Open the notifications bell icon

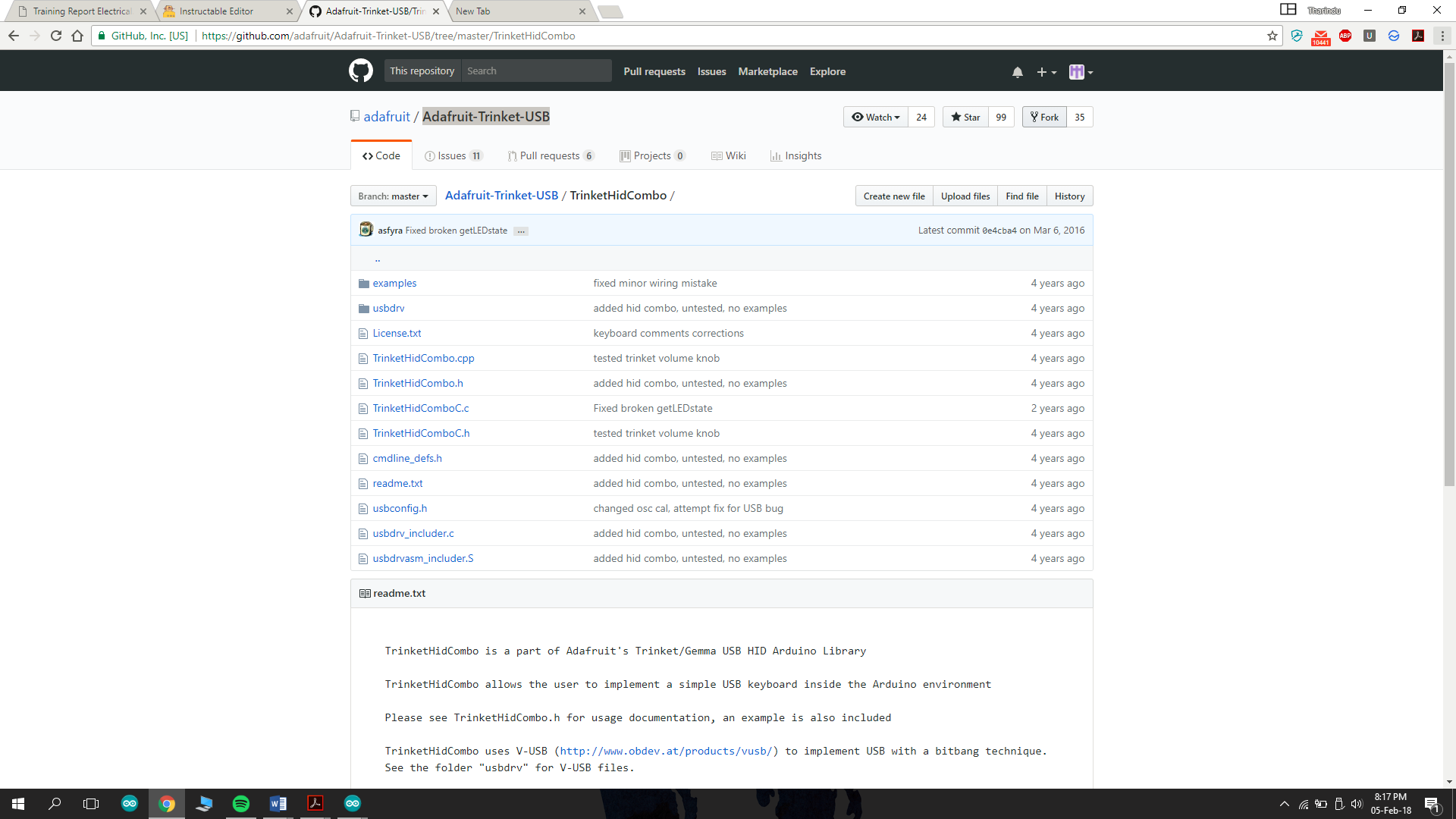point(1017,72)
